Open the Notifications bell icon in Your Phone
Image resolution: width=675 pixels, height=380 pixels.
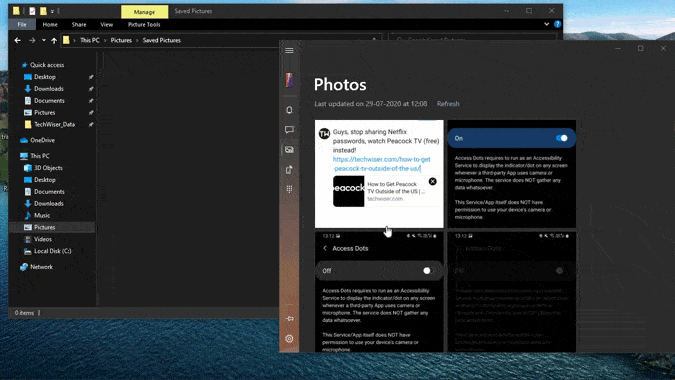[x=289, y=110]
